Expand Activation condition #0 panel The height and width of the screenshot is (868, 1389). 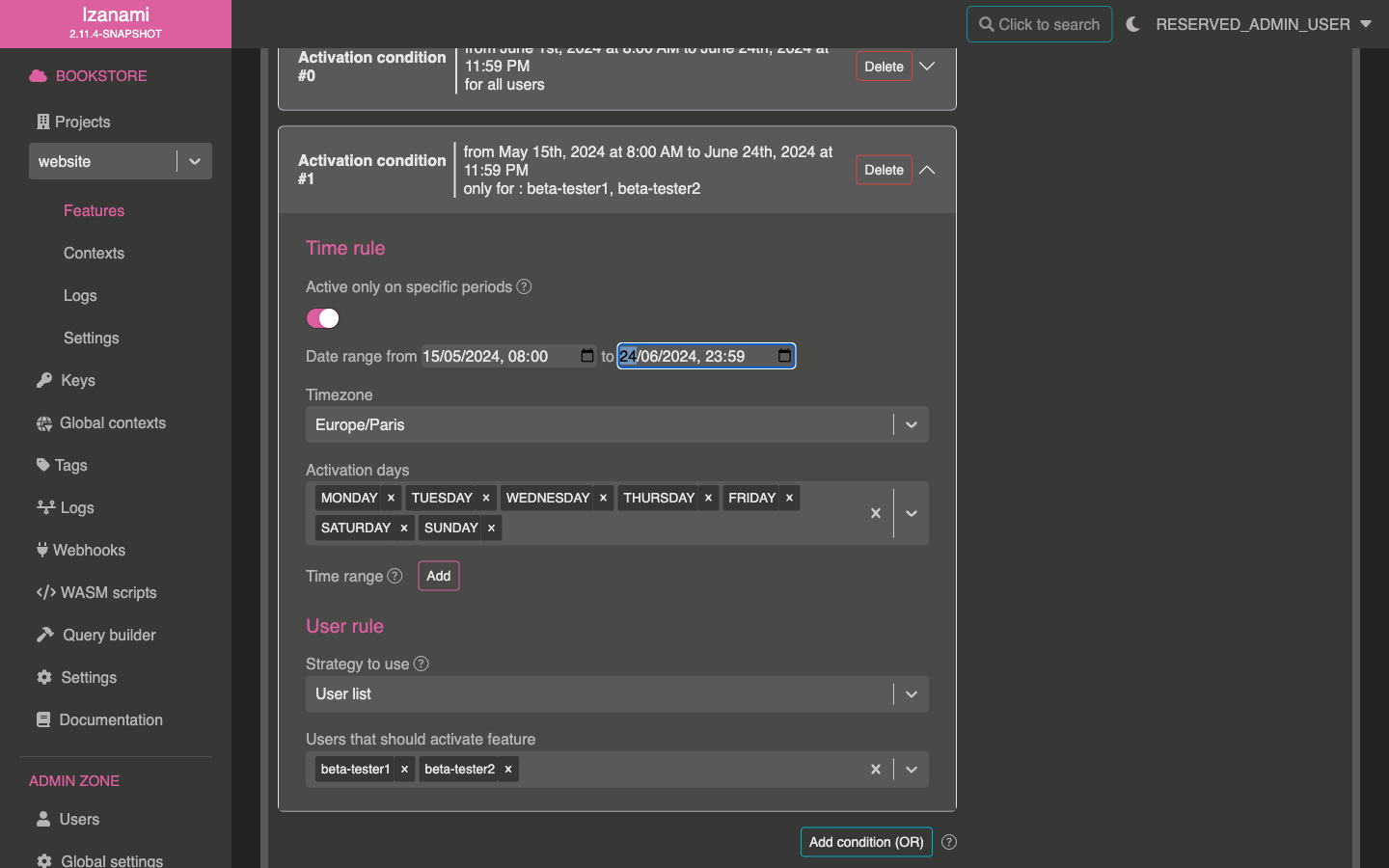tap(927, 67)
